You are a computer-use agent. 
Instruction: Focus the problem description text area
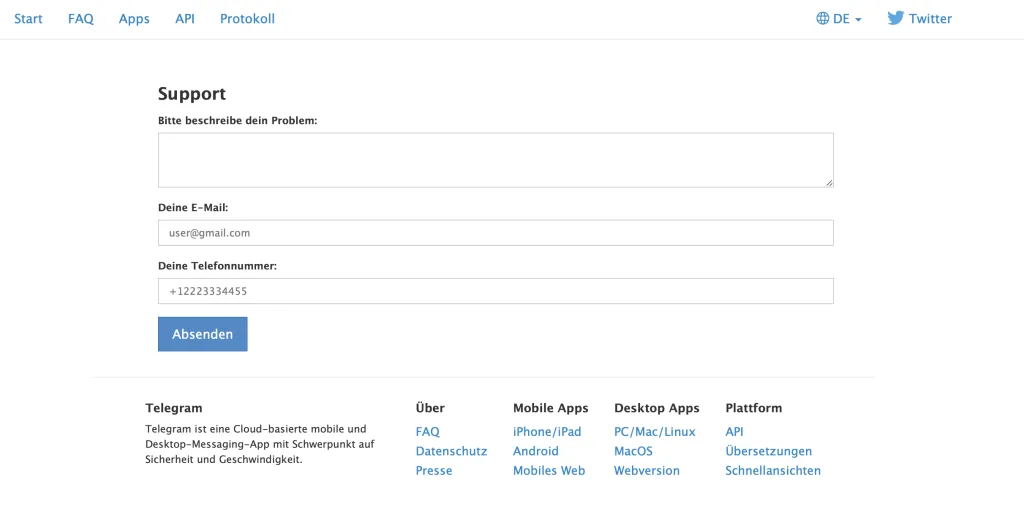coord(496,160)
